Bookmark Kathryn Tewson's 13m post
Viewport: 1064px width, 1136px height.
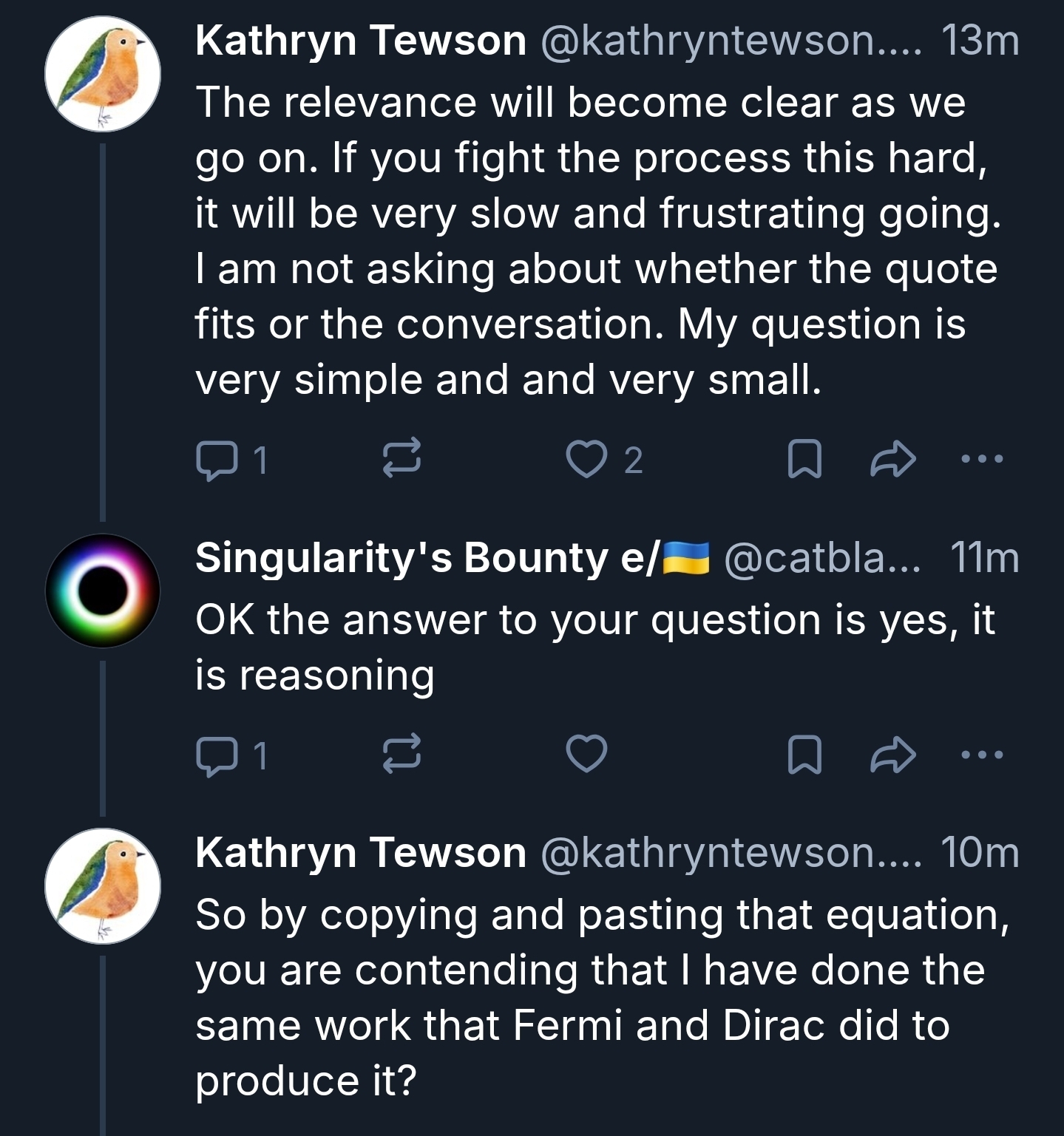(x=804, y=459)
